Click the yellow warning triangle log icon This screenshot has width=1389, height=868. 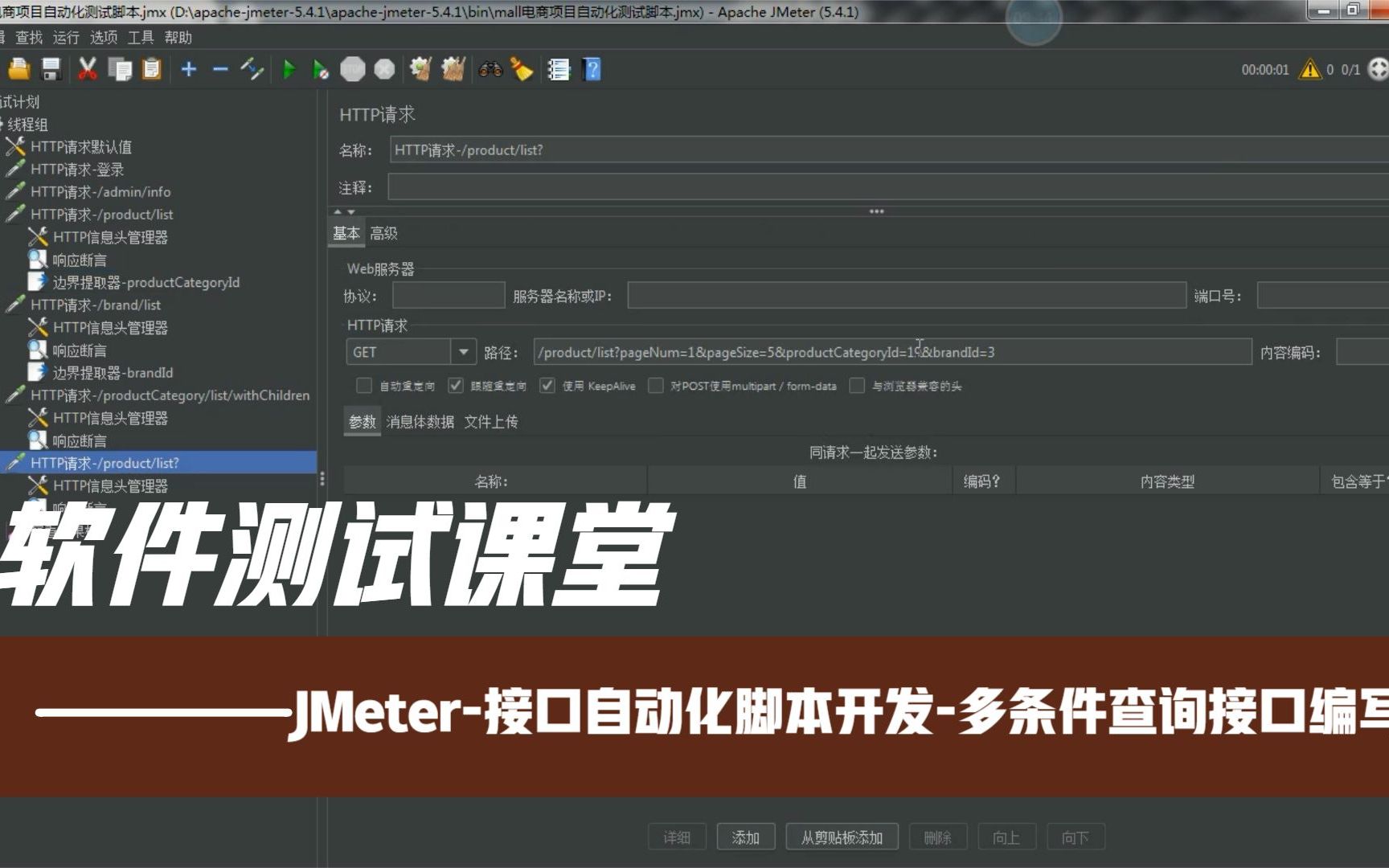pyautogui.click(x=1310, y=70)
